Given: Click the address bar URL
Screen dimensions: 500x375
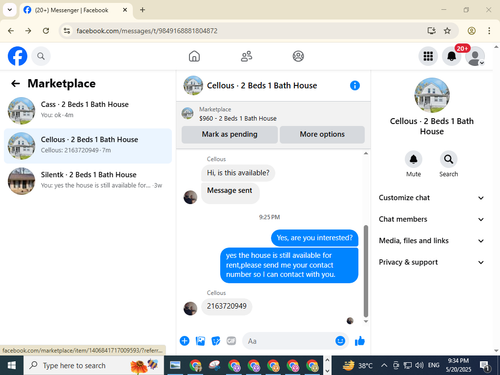Looking at the screenshot, I should [147, 31].
